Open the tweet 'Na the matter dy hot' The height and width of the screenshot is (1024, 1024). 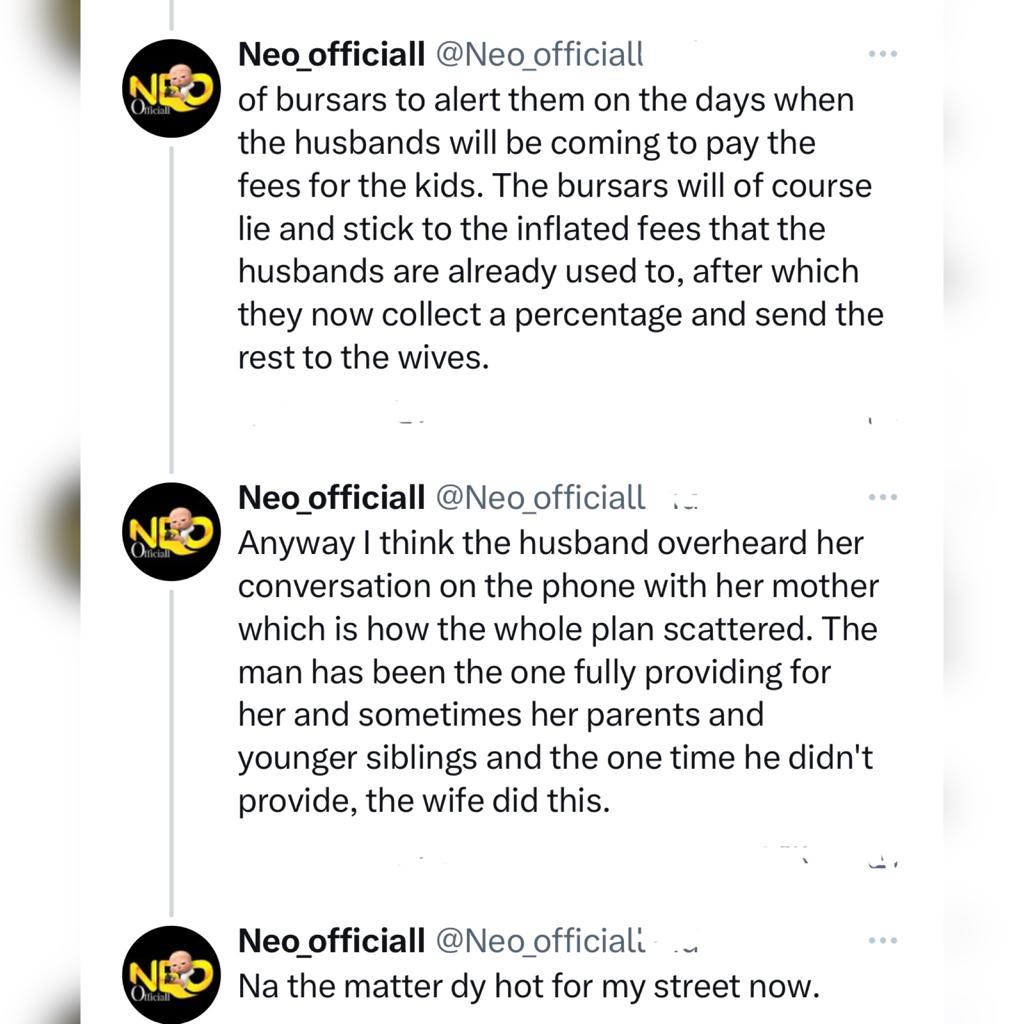[528, 987]
